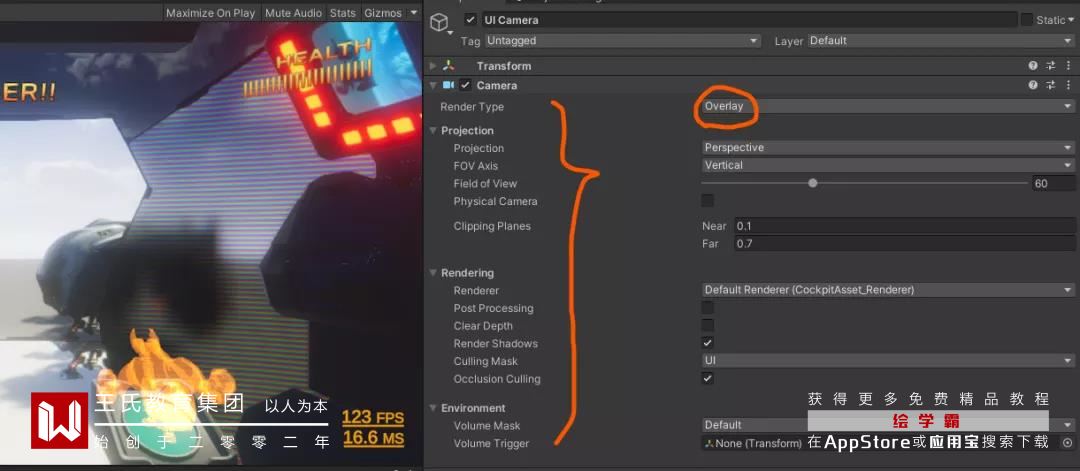This screenshot has height=471, width=1080.
Task: Expand the Transform component
Action: click(433, 66)
